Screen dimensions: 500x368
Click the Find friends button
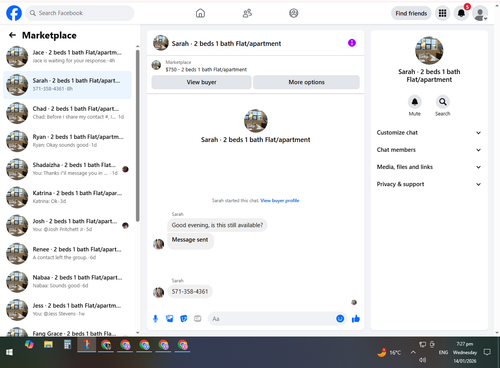(x=411, y=13)
